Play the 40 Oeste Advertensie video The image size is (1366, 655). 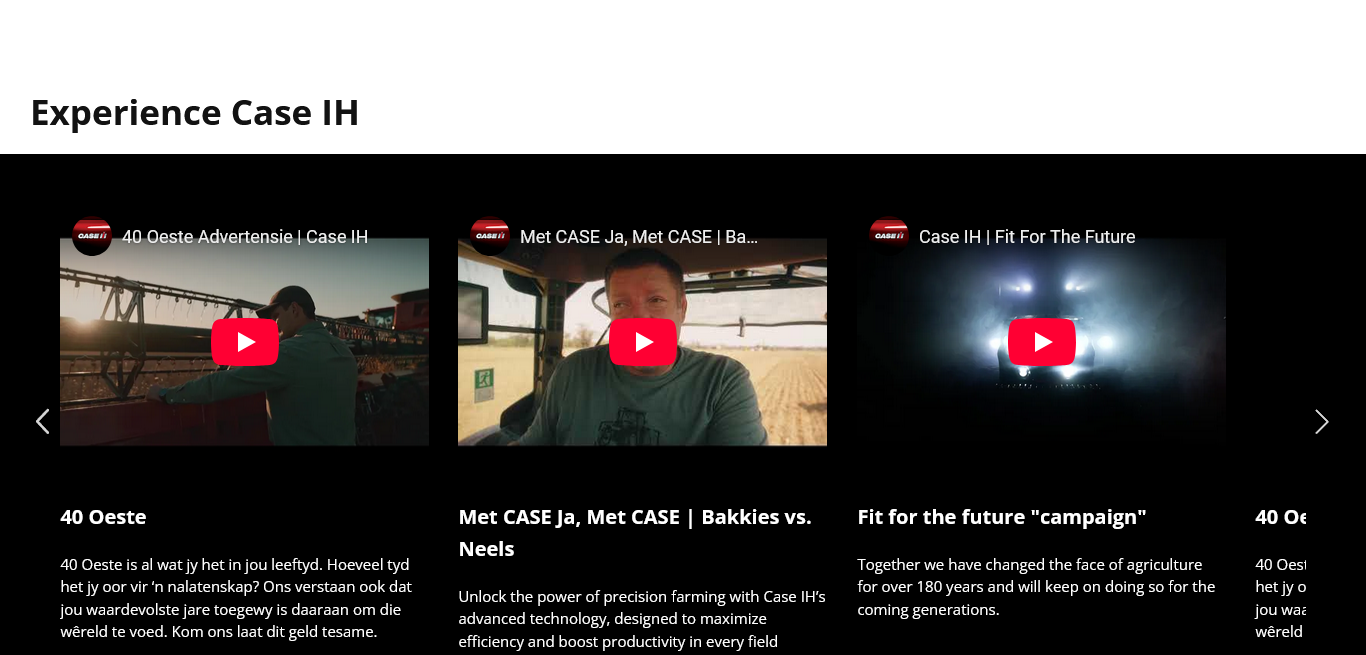coord(245,342)
